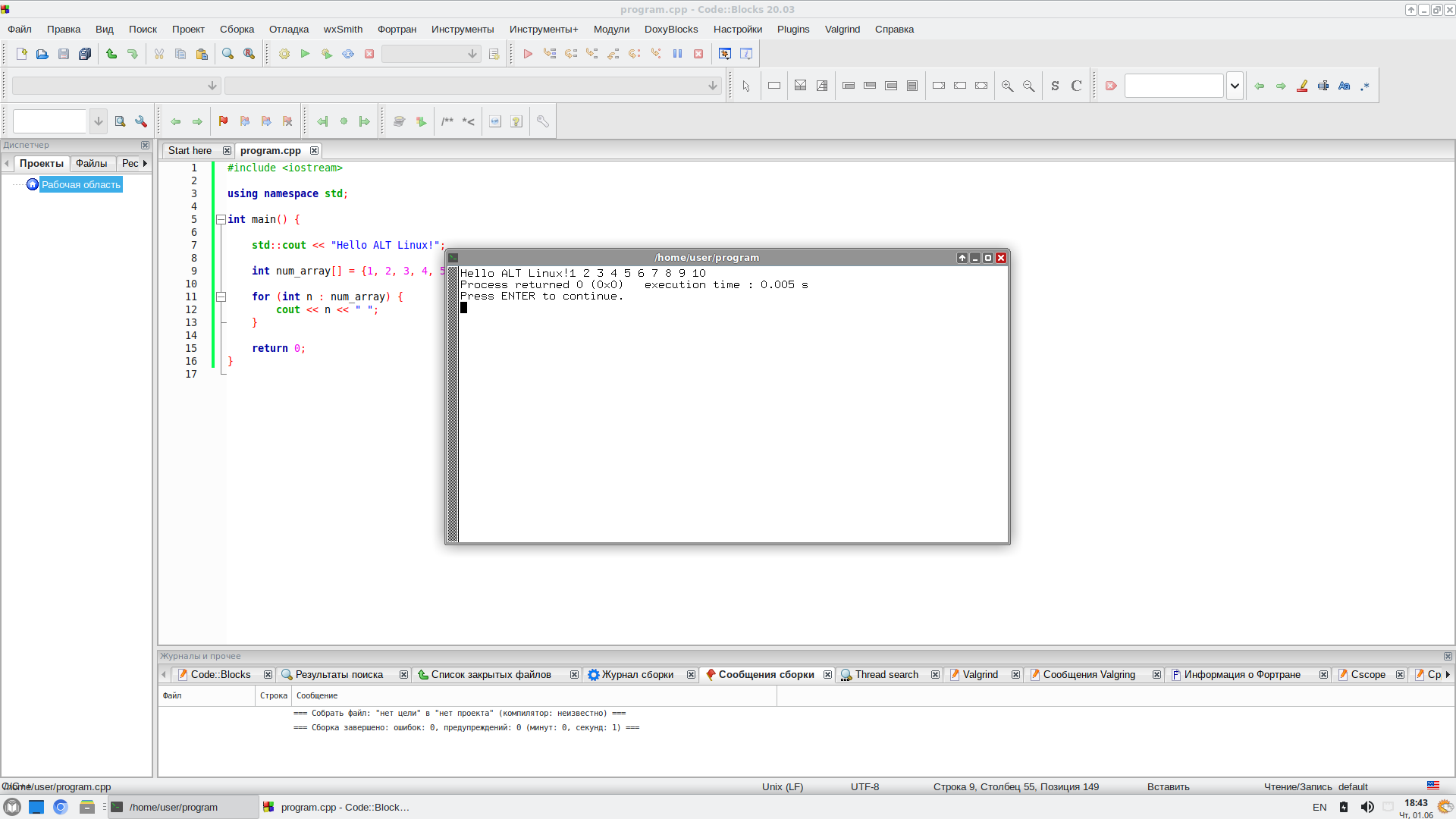
Task: Switch to Code::Blocks window in taskbar
Action: (337, 807)
